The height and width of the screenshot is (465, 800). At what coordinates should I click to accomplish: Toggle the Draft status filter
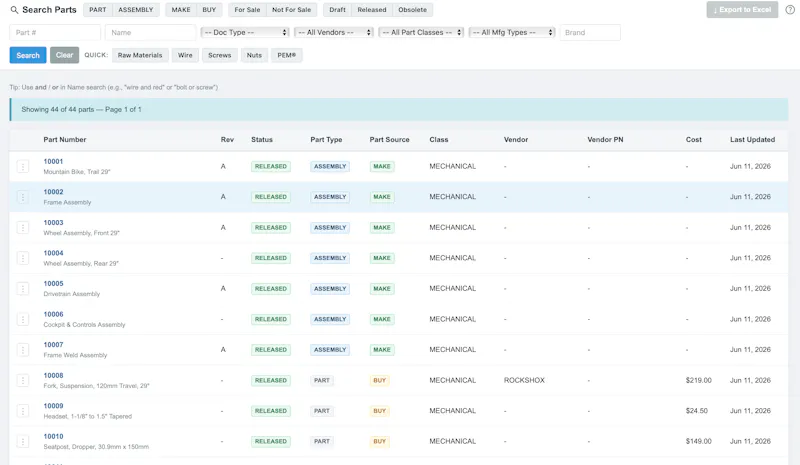click(x=337, y=10)
